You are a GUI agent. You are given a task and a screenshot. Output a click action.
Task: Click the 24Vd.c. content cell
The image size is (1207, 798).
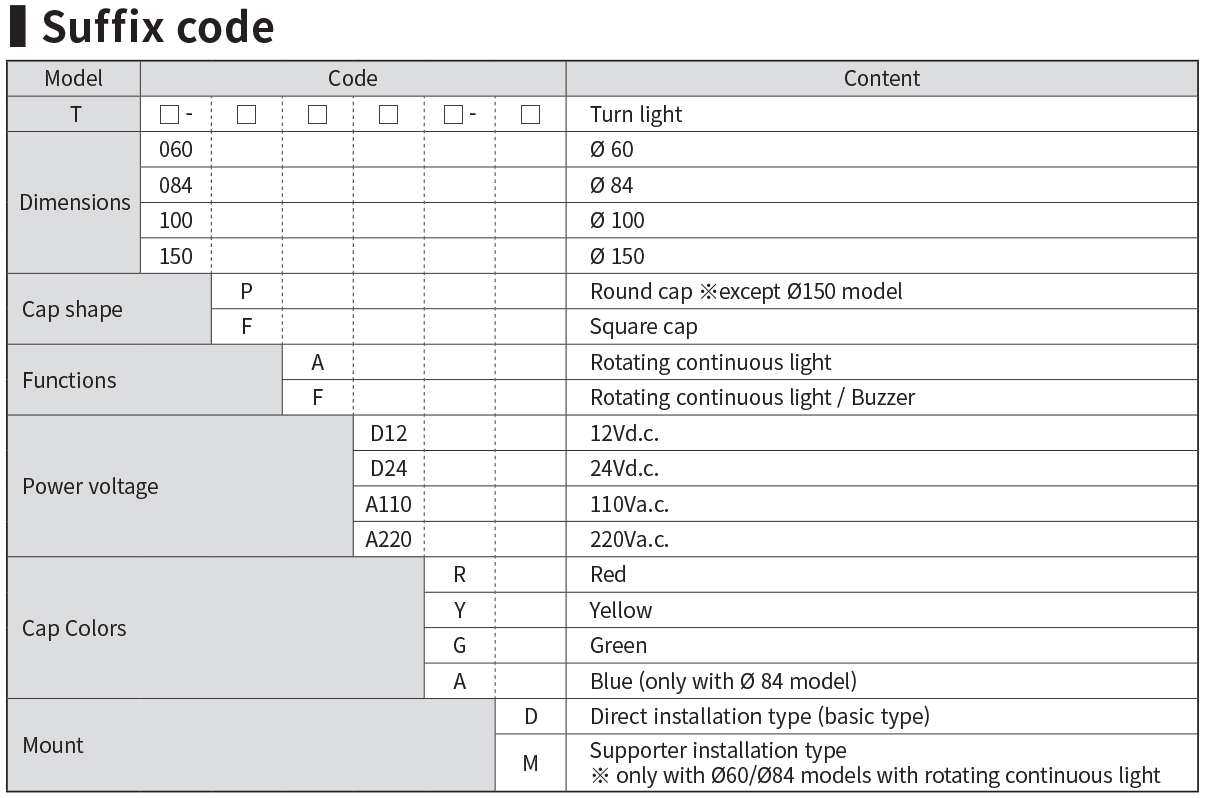[881, 468]
